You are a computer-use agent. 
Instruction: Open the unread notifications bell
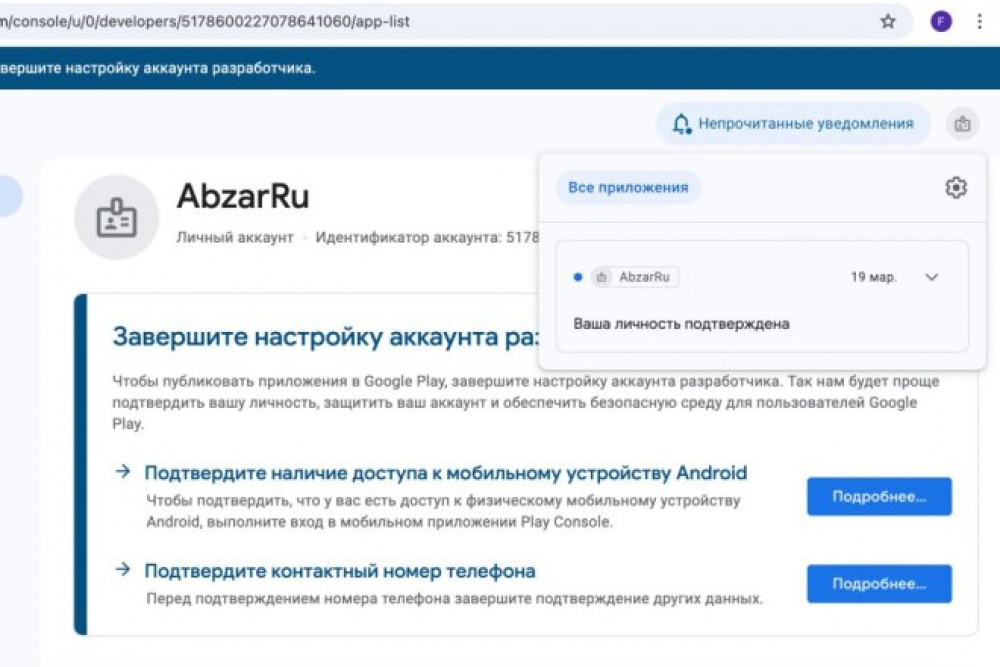(793, 124)
